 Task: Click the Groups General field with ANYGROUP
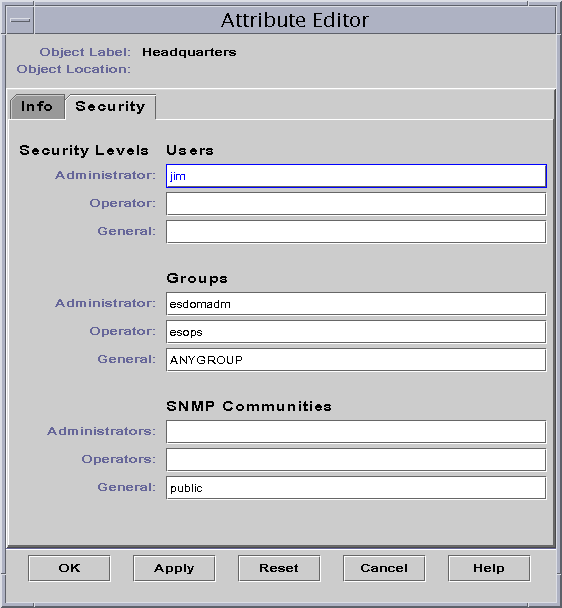pos(356,360)
